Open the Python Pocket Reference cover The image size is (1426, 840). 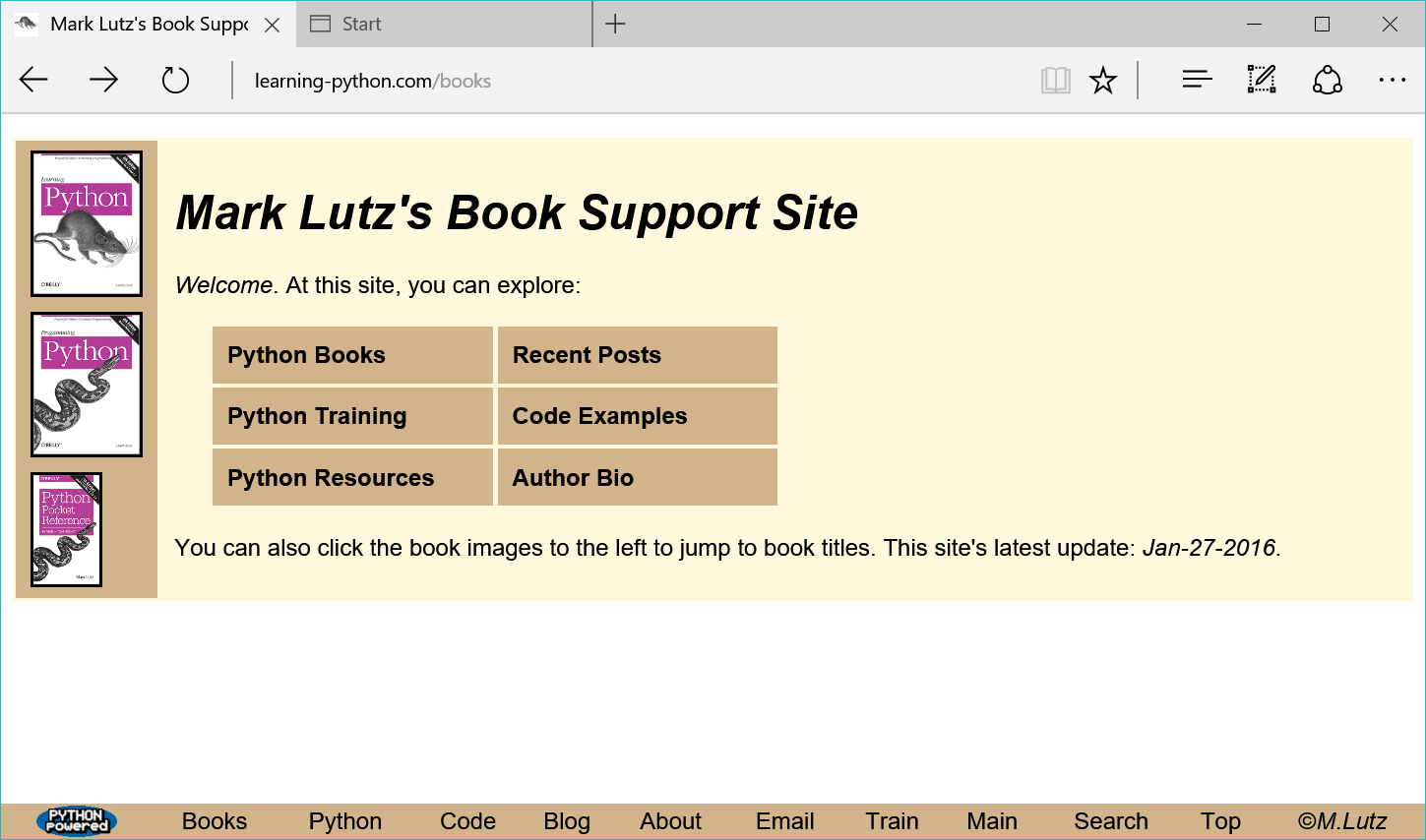(x=66, y=529)
